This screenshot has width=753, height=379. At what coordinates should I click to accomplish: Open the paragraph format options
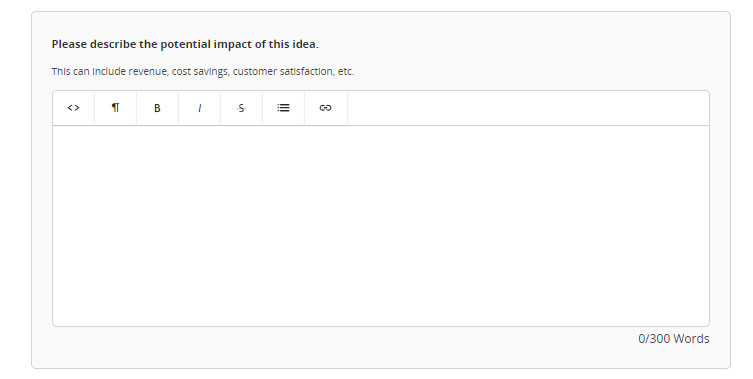pos(115,108)
